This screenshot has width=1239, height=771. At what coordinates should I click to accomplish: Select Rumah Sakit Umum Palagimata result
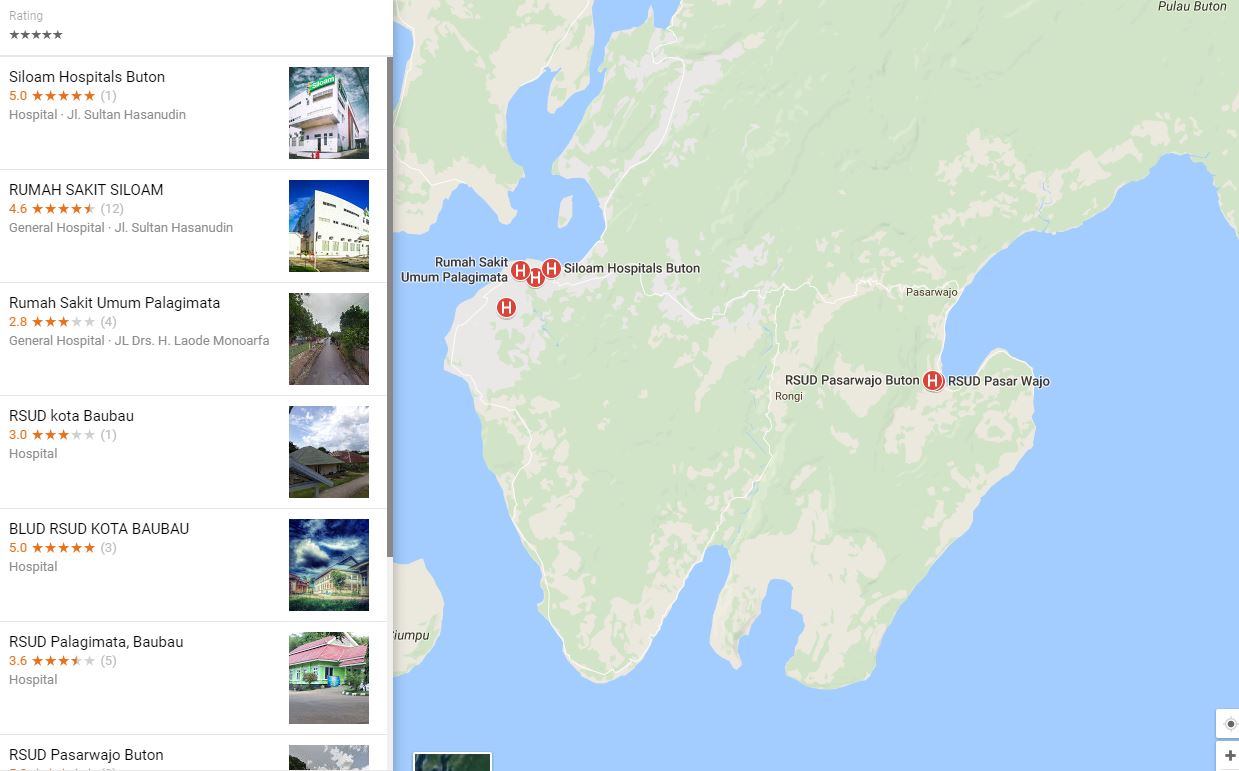coord(193,339)
